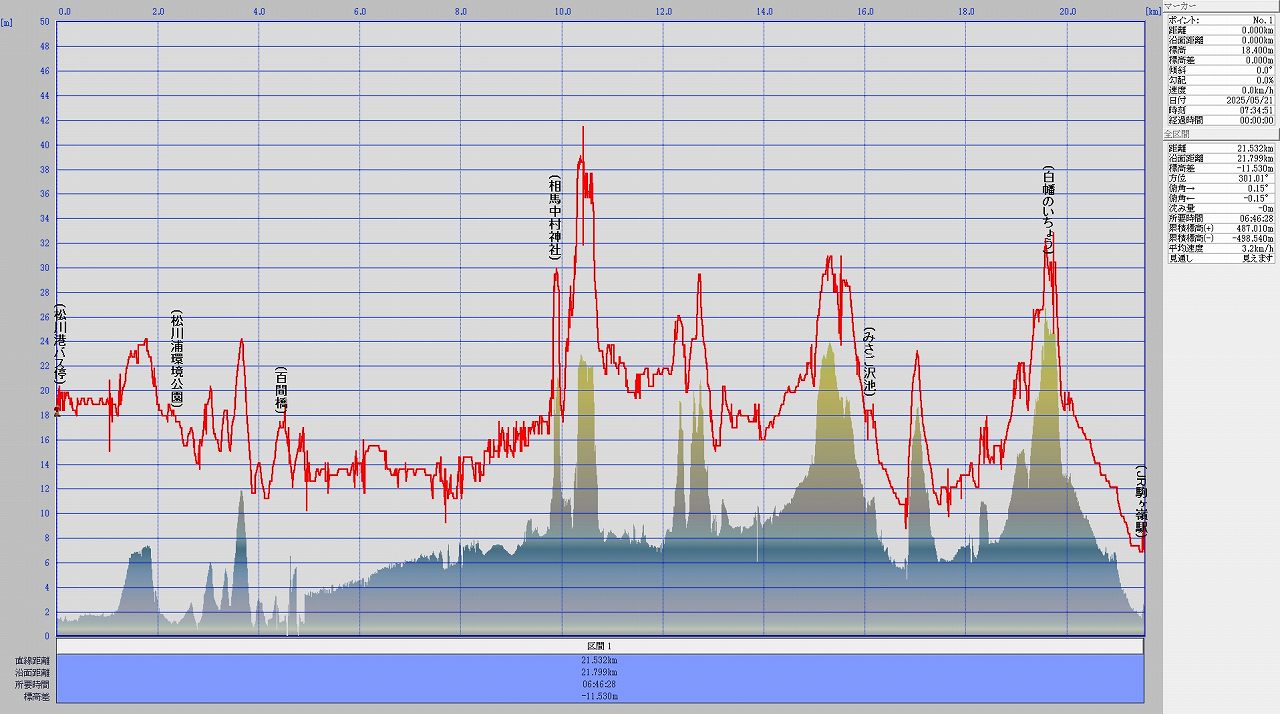Click the 所要時間 value 06:46:28 in side panel
1280x714 pixels.
coord(1255,218)
